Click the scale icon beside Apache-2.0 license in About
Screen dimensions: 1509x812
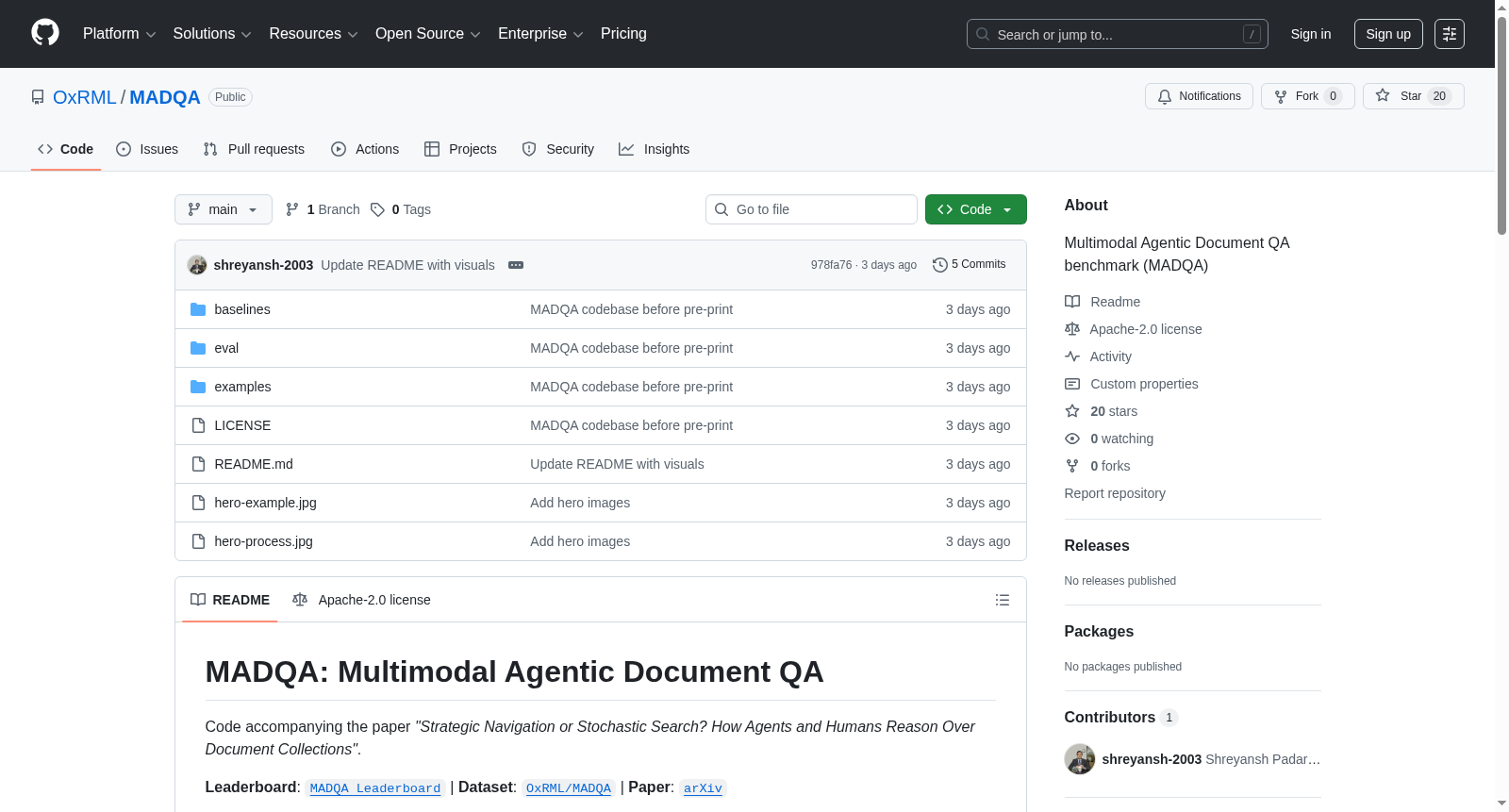[1072, 329]
